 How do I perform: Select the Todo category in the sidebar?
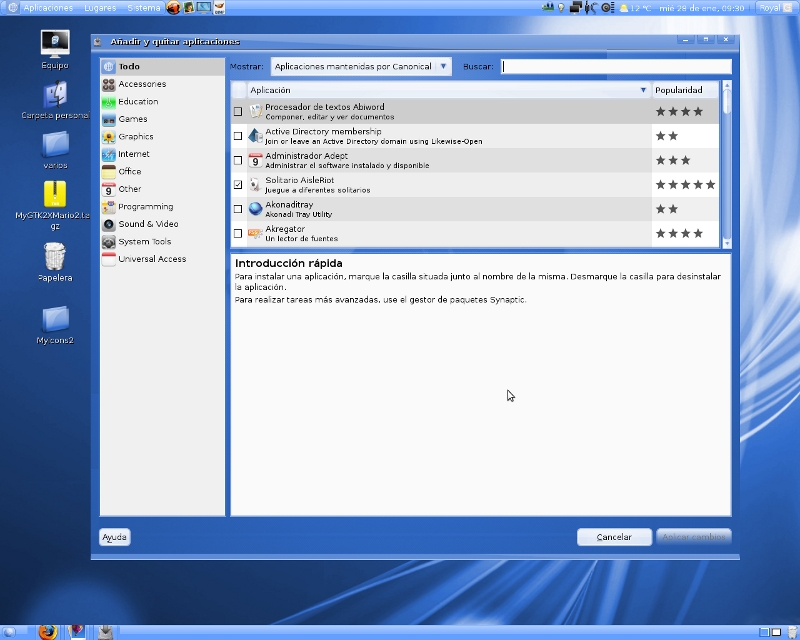click(162, 66)
